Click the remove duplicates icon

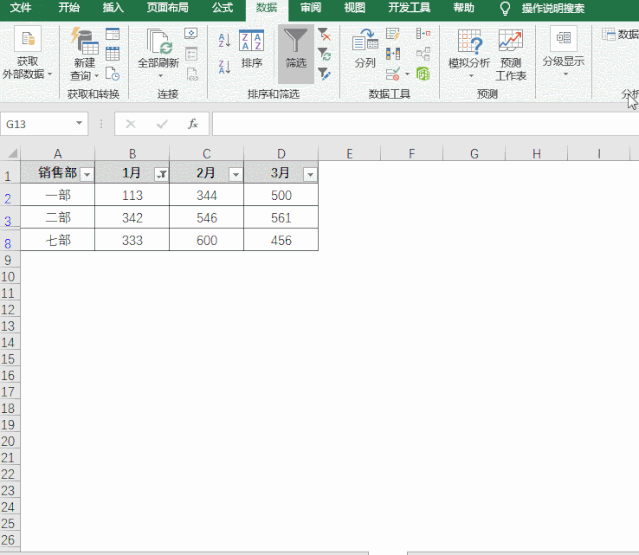[393, 54]
